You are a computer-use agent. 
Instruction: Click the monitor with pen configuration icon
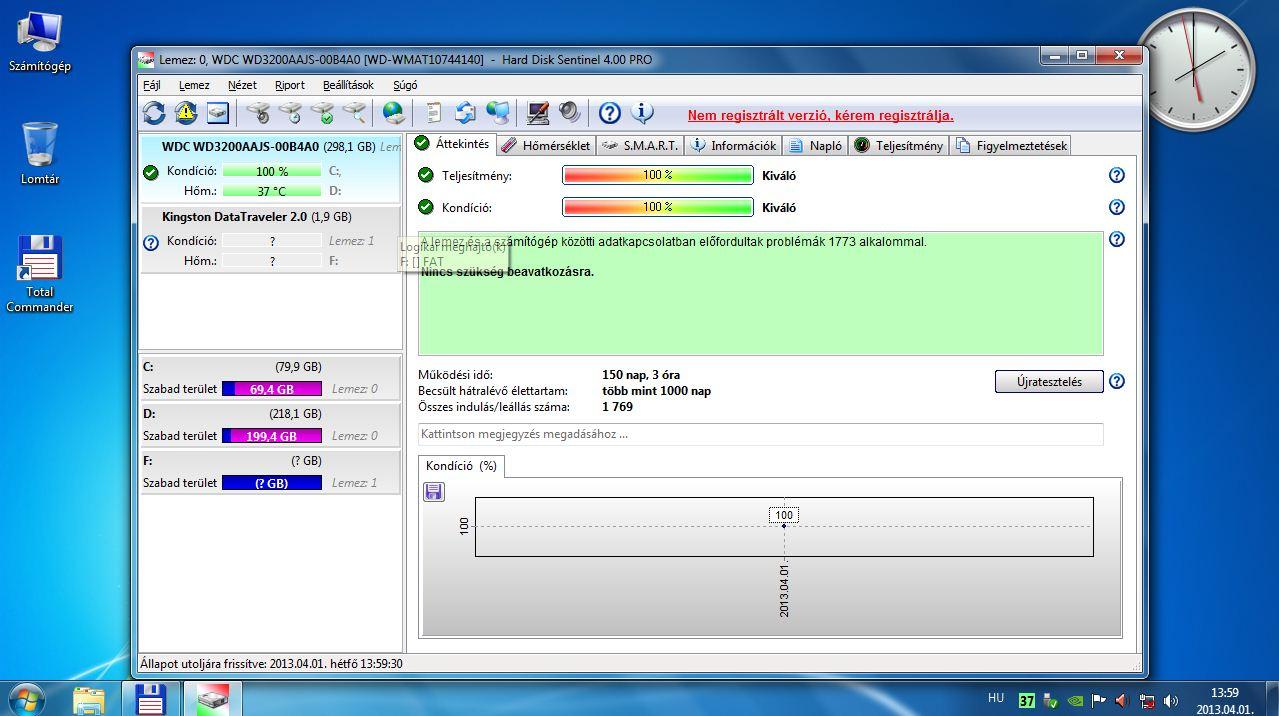click(538, 113)
